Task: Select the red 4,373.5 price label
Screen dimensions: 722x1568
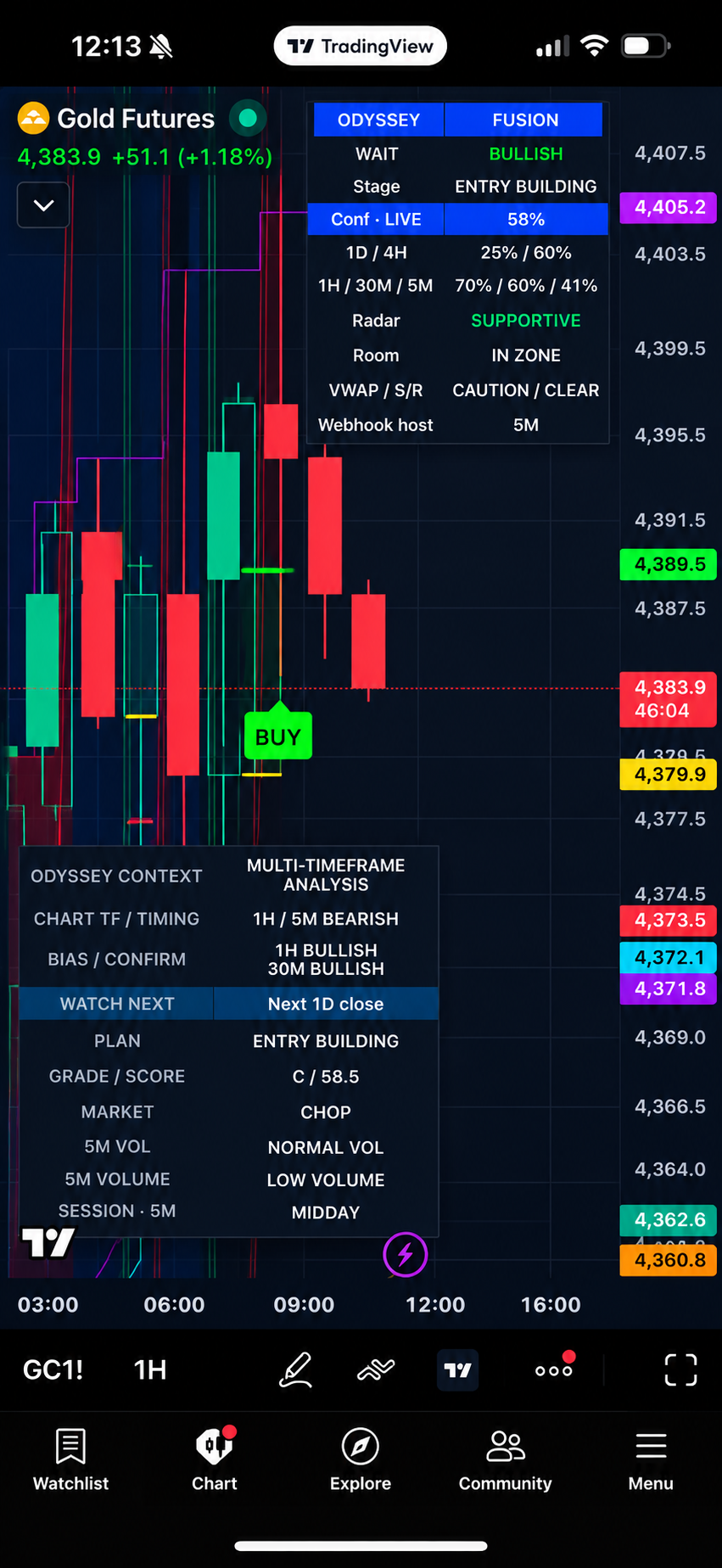Action: pyautogui.click(x=669, y=920)
